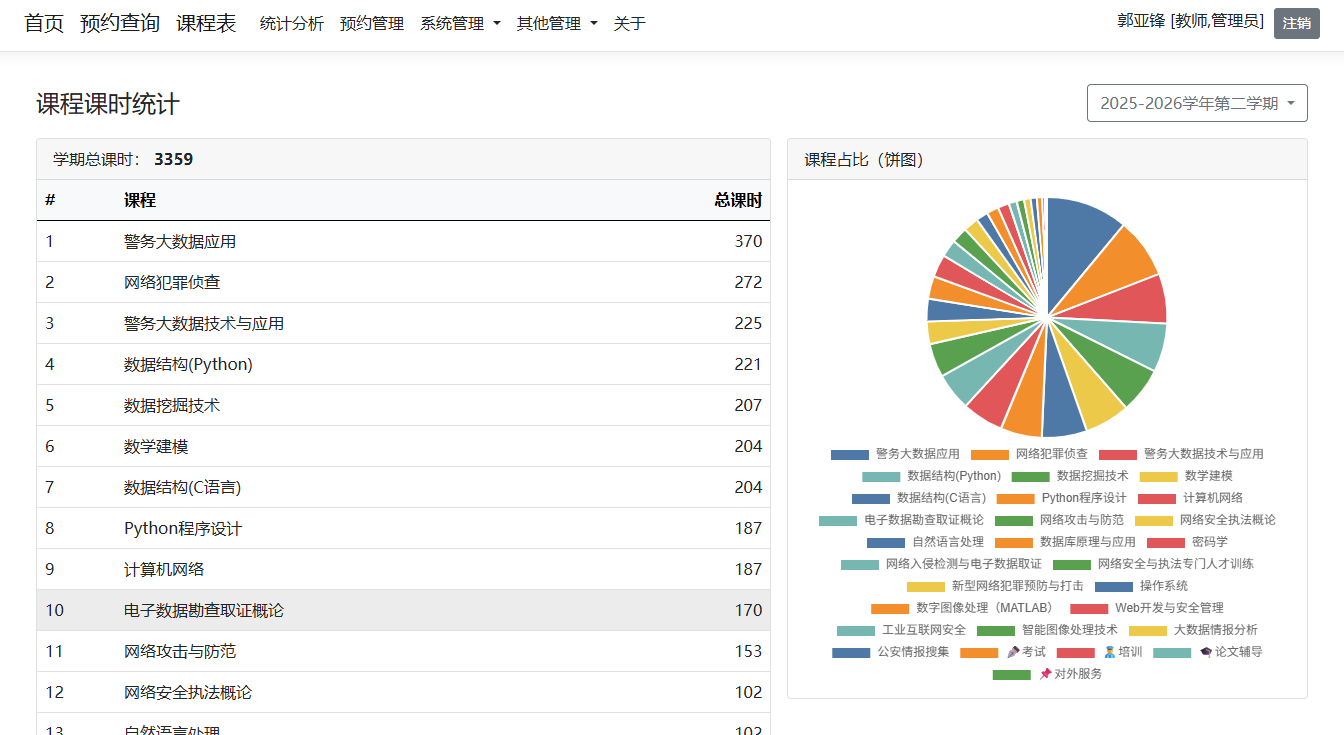Open the 预约查询 page

120,23
